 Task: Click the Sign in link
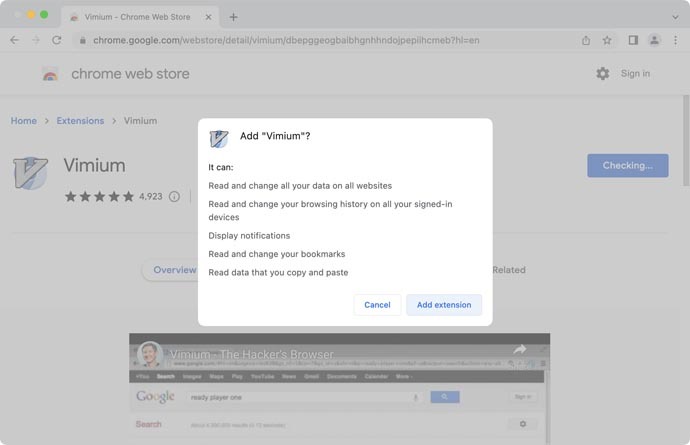635,74
